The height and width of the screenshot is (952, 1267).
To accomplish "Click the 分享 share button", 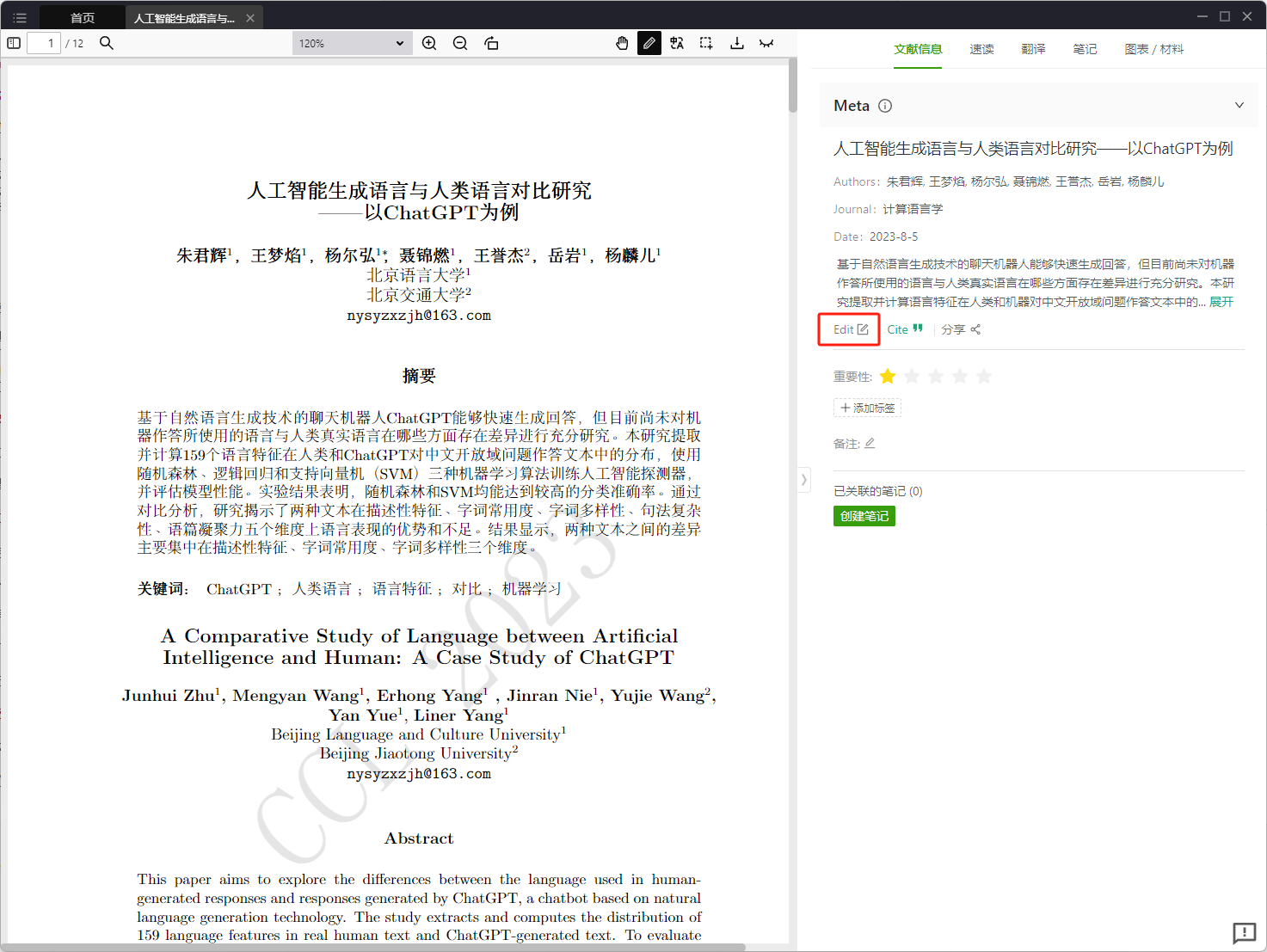I will coord(961,329).
